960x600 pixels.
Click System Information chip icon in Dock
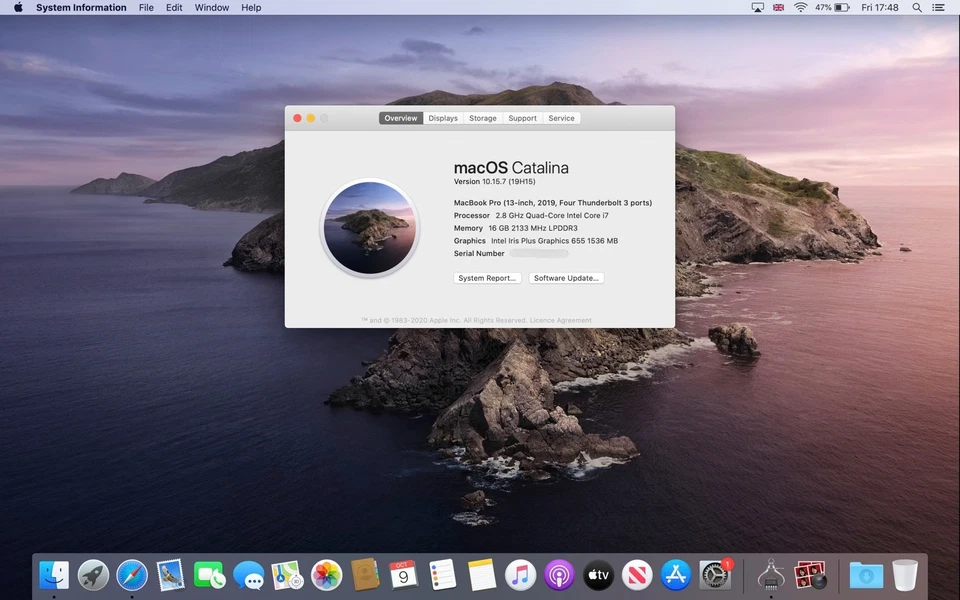point(771,576)
